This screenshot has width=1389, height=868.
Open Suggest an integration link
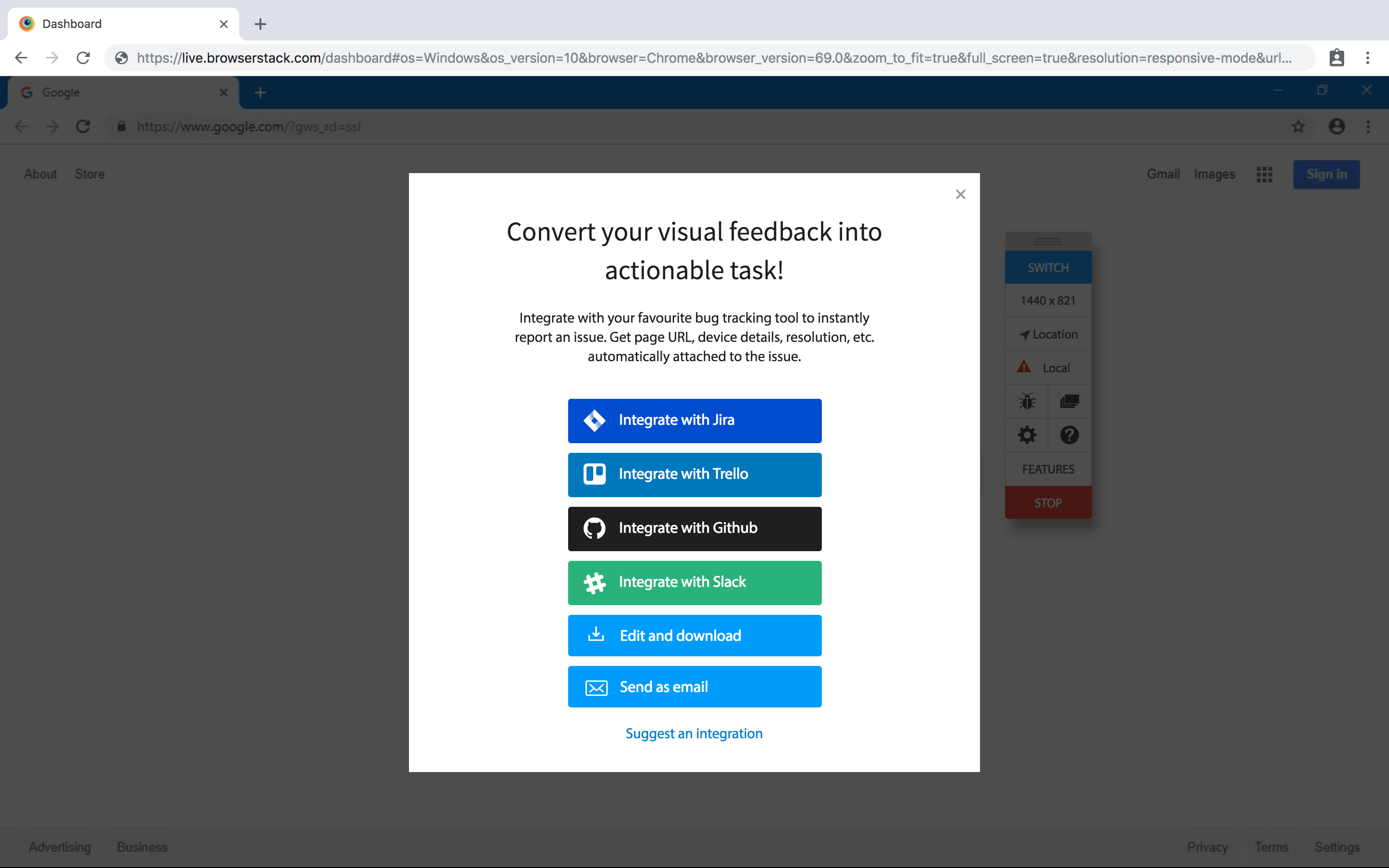tap(694, 733)
